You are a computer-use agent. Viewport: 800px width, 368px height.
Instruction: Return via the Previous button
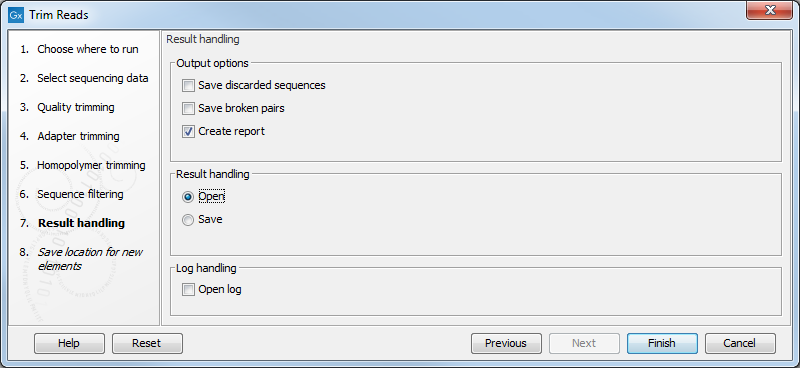click(506, 344)
